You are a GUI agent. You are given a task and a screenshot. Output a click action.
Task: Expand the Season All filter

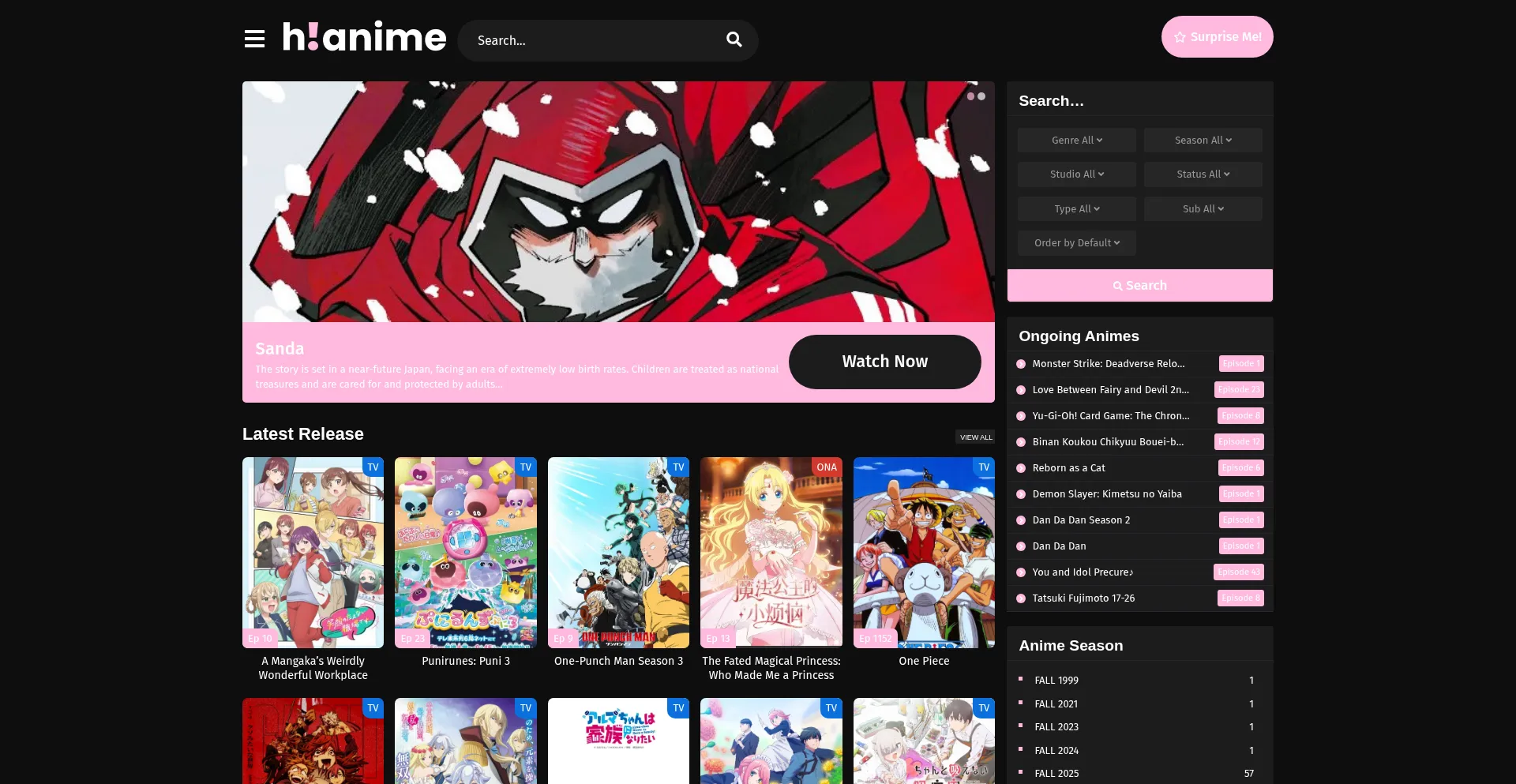coord(1203,140)
